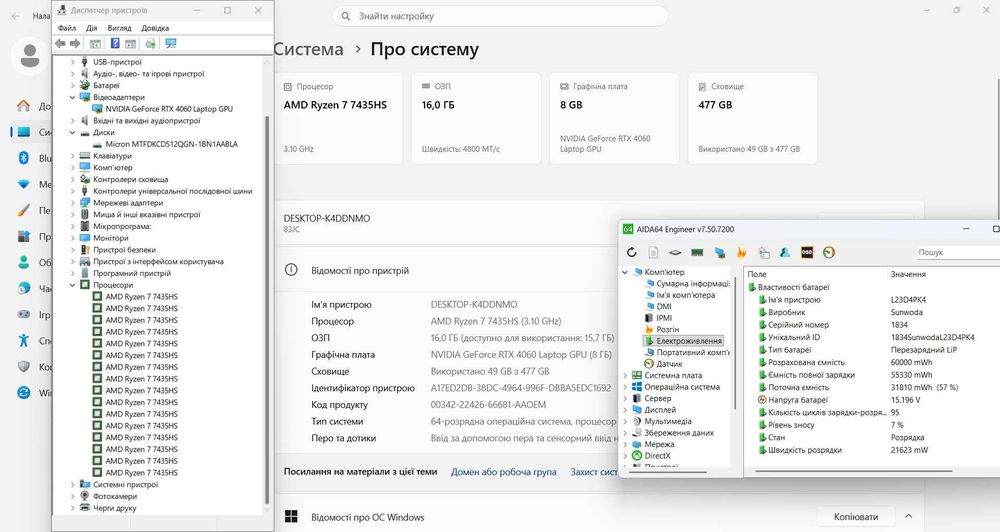Click the monitor scan-hardware icon in Device Manager toolbar
The height and width of the screenshot is (532, 1000).
170,43
